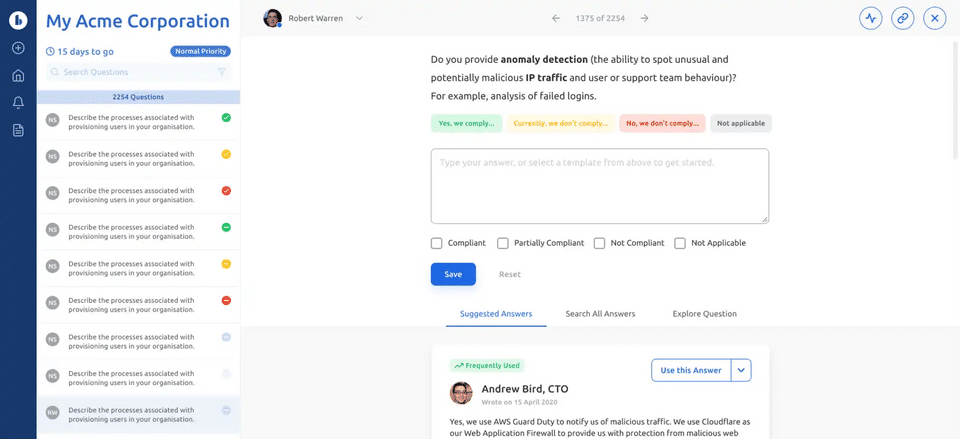Click the My Acme Corporation title

tap(138, 21)
